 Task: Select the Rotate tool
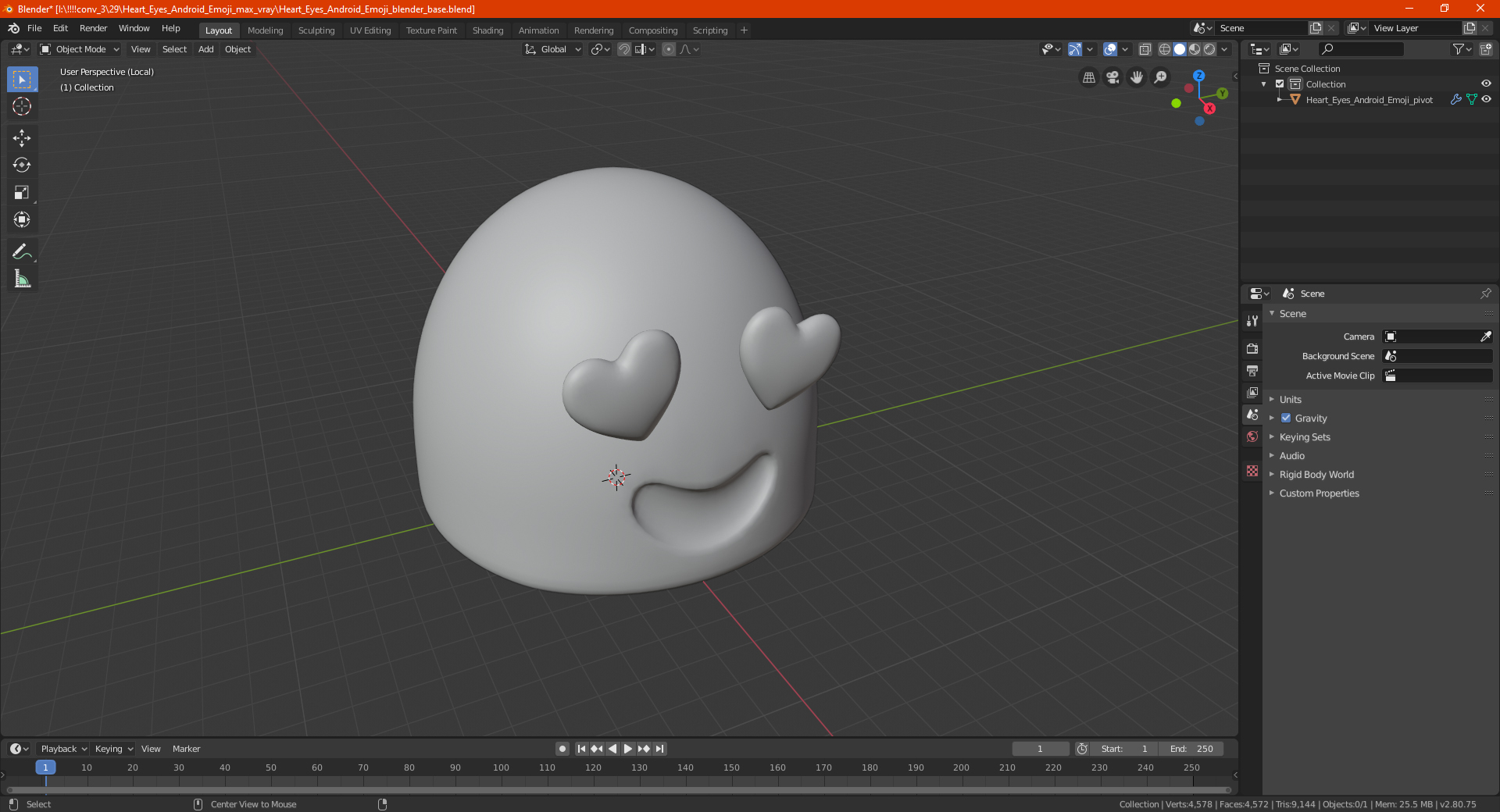tap(22, 166)
